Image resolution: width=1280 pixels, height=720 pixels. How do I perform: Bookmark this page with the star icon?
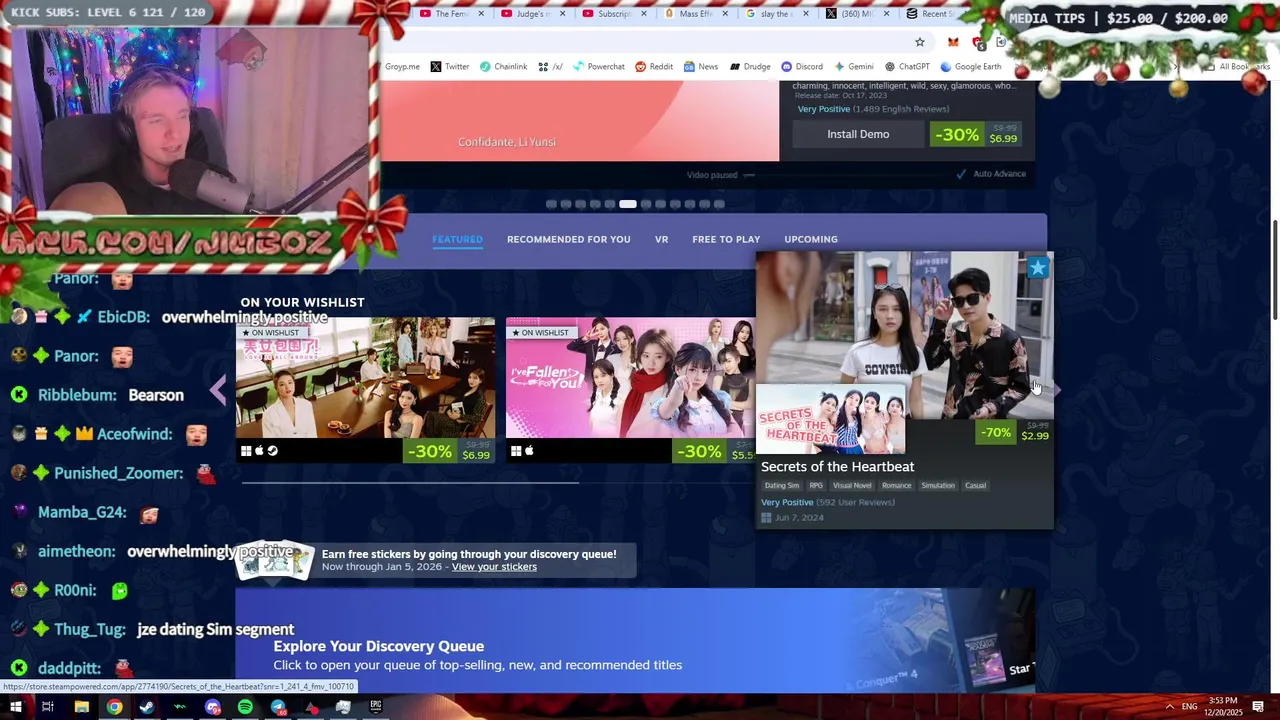pyautogui.click(x=919, y=42)
